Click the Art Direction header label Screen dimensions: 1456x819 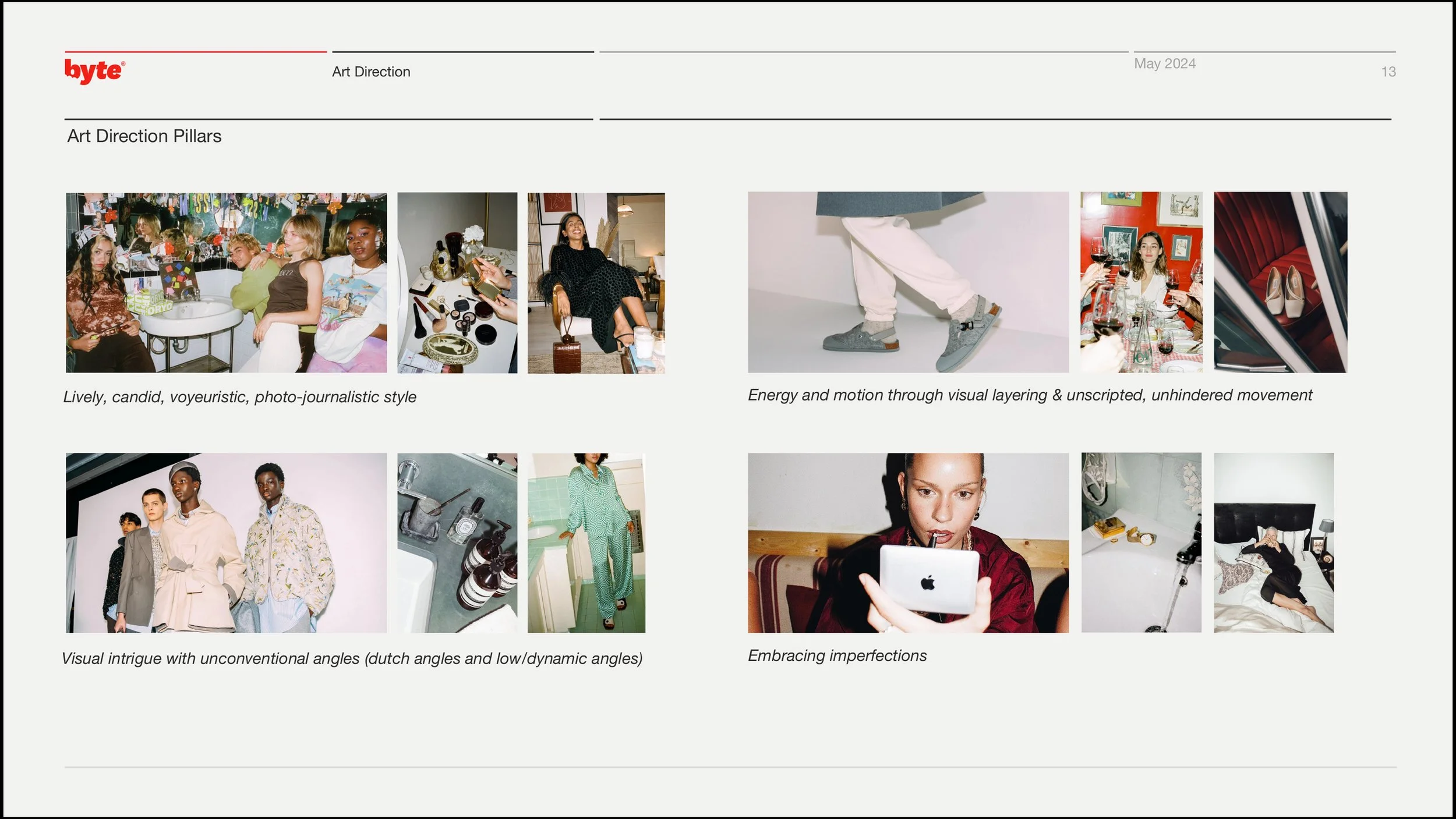tap(371, 72)
